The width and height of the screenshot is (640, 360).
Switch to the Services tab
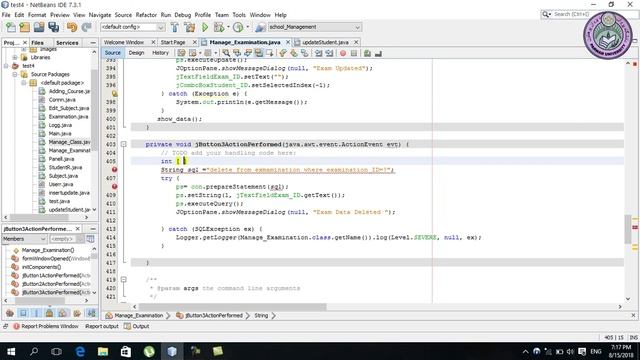point(67,43)
